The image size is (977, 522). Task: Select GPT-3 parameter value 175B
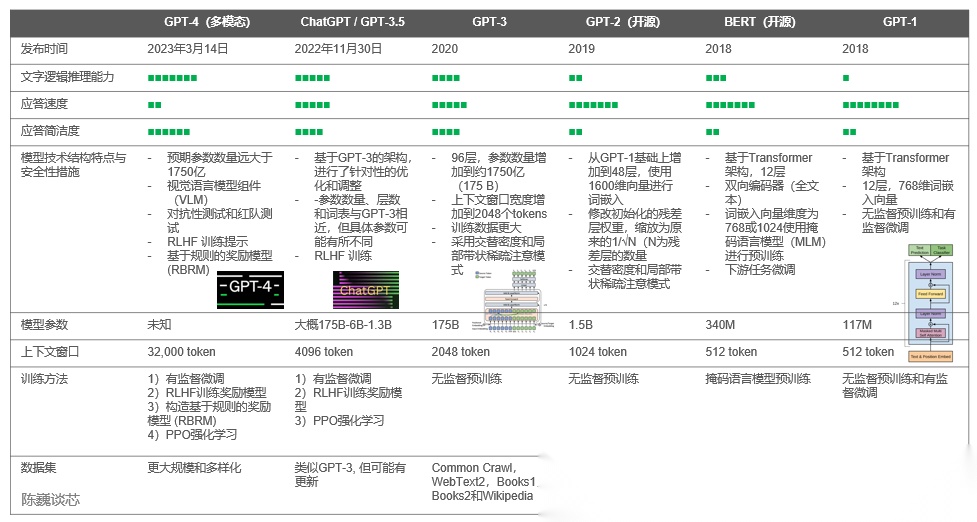pos(445,325)
